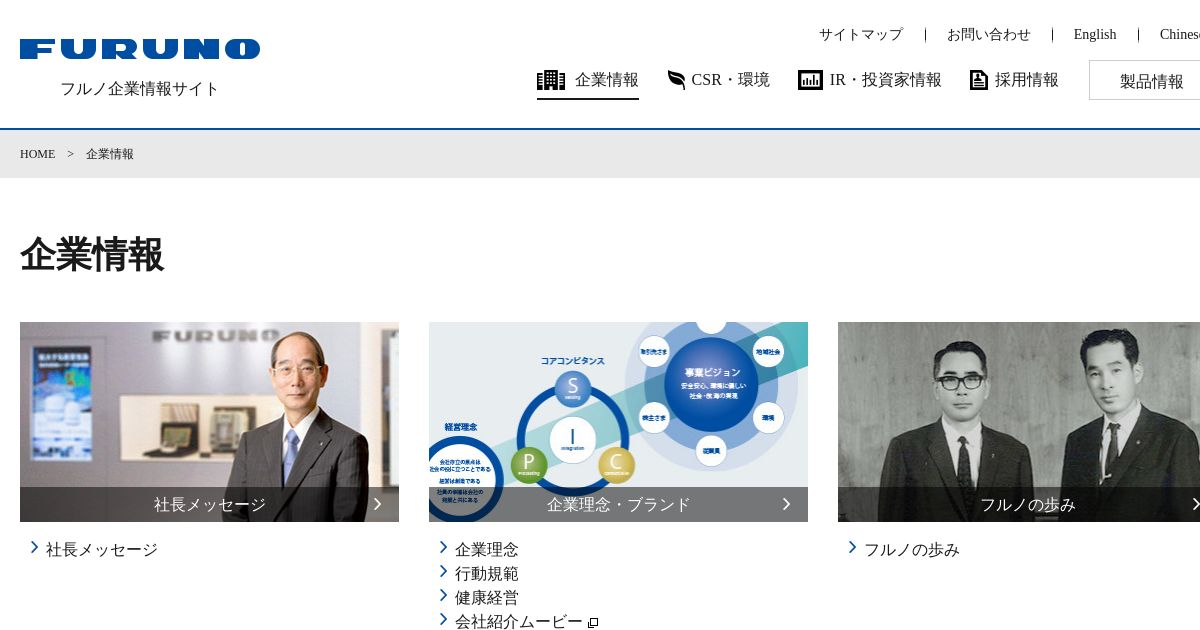Click the chevron before the 健康経営 link
Screen dimensions: 1200x630
tap(444, 596)
